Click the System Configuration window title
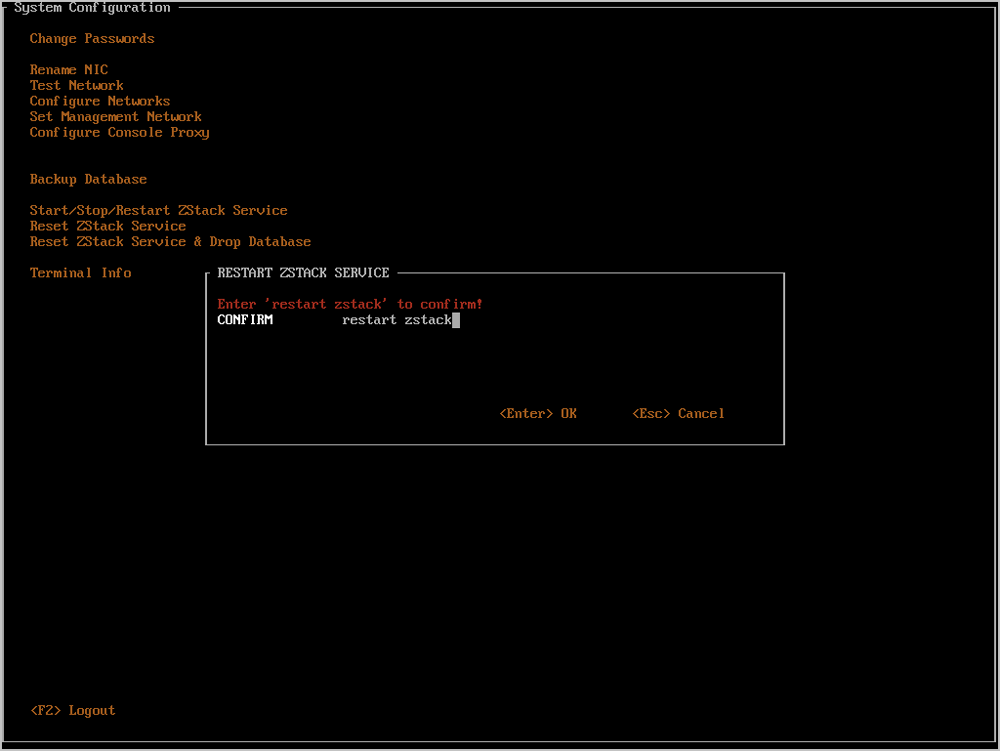 (x=92, y=8)
